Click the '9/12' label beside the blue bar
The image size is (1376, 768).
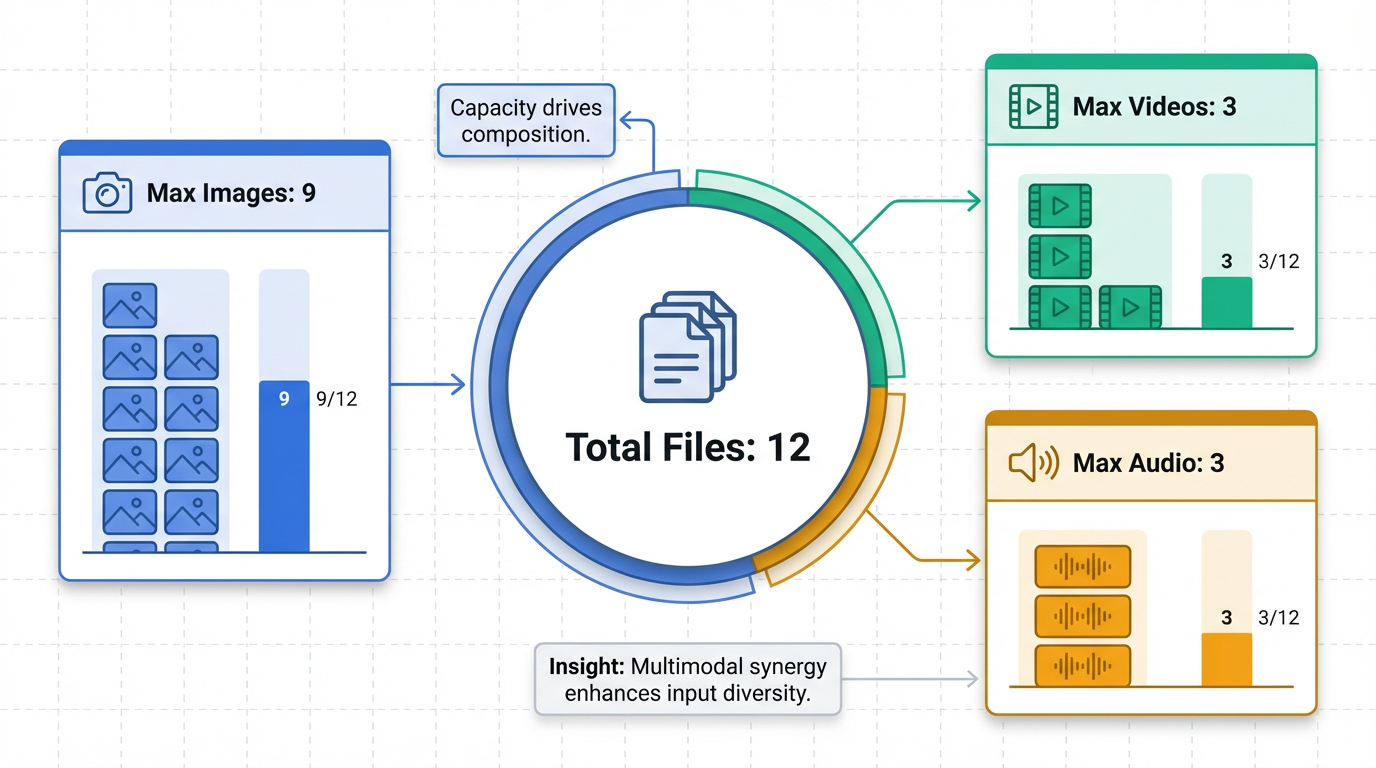(336, 399)
